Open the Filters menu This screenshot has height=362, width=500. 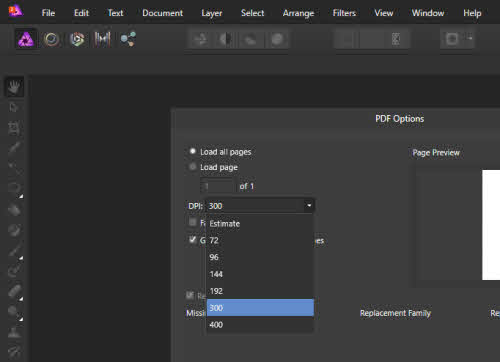pyautogui.click(x=344, y=13)
